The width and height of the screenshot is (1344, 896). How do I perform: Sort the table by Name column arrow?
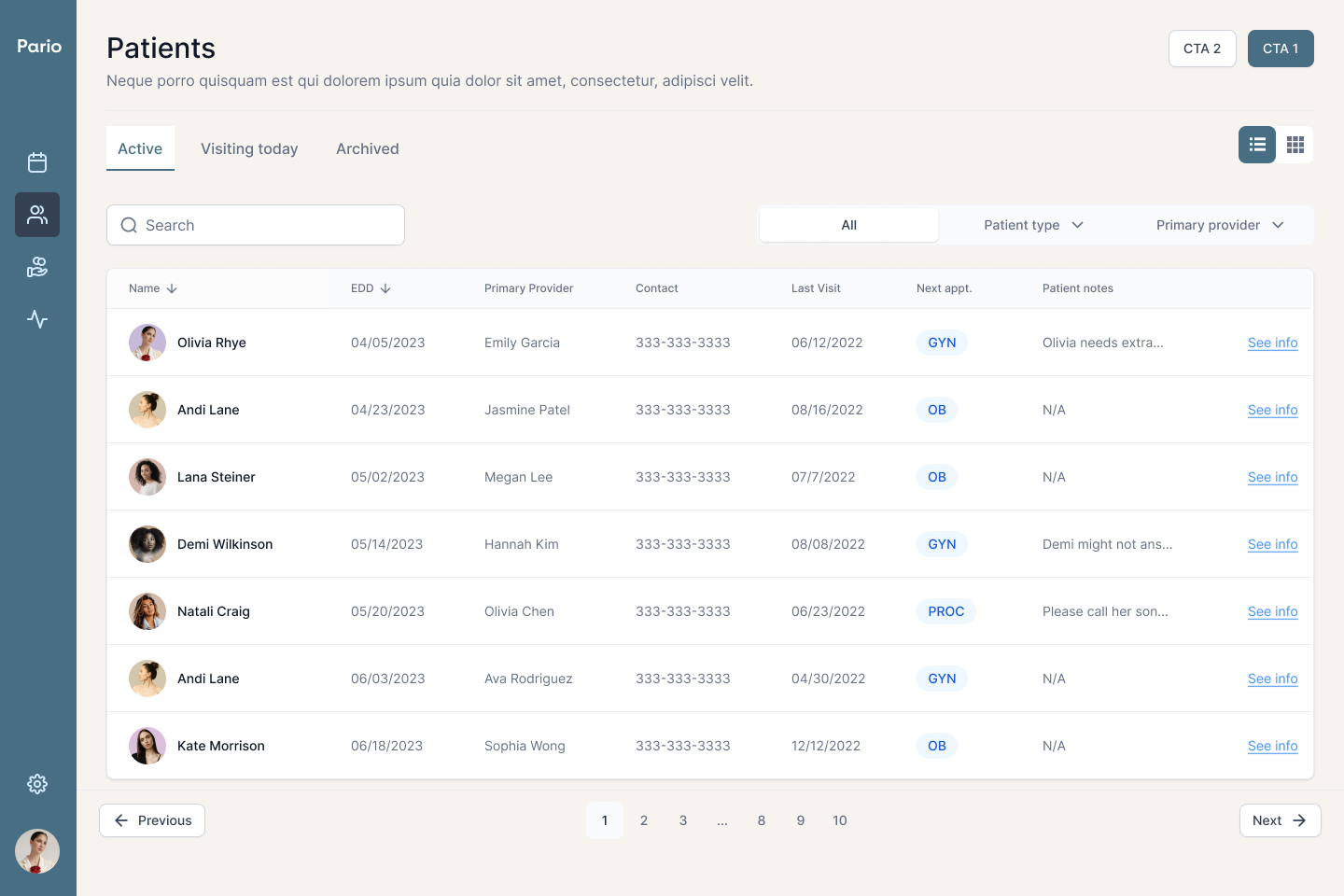point(172,288)
